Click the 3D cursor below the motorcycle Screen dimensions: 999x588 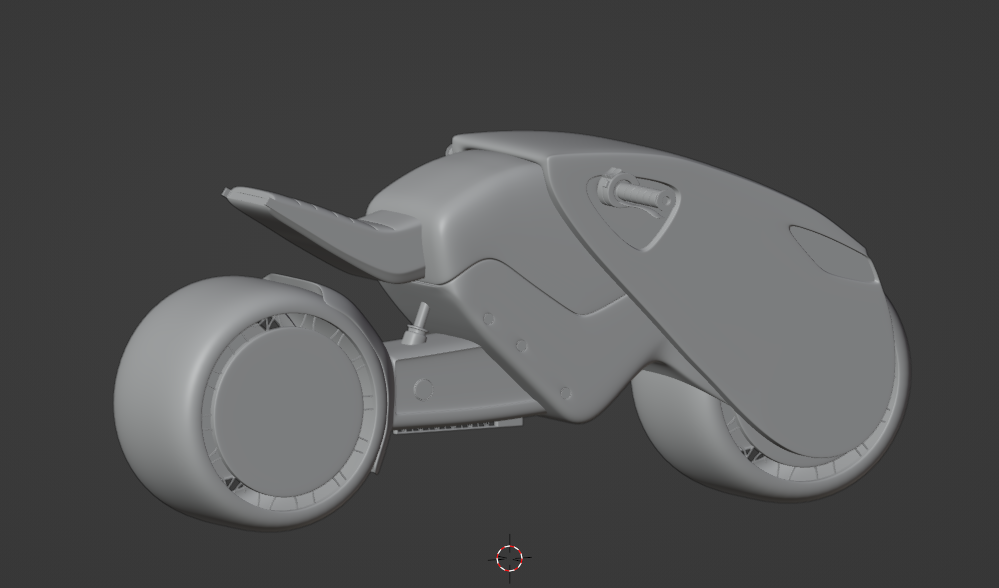(x=509, y=558)
